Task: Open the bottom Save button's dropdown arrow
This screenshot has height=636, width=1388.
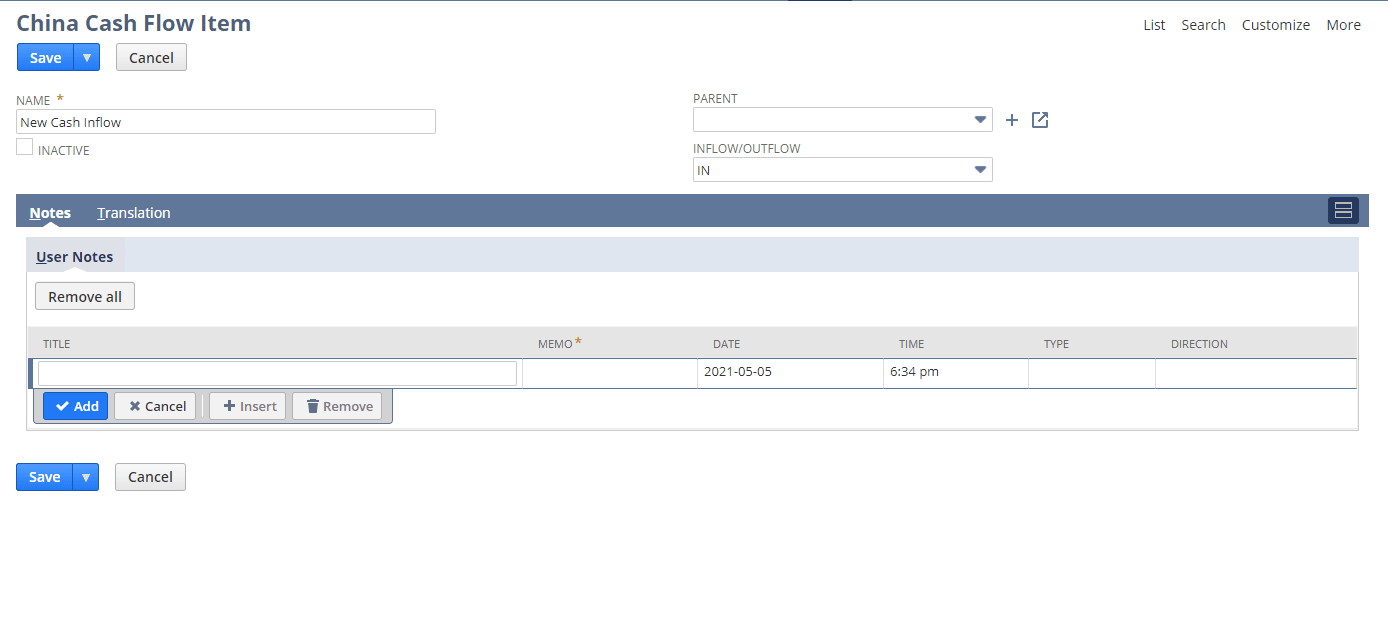Action: tap(86, 477)
